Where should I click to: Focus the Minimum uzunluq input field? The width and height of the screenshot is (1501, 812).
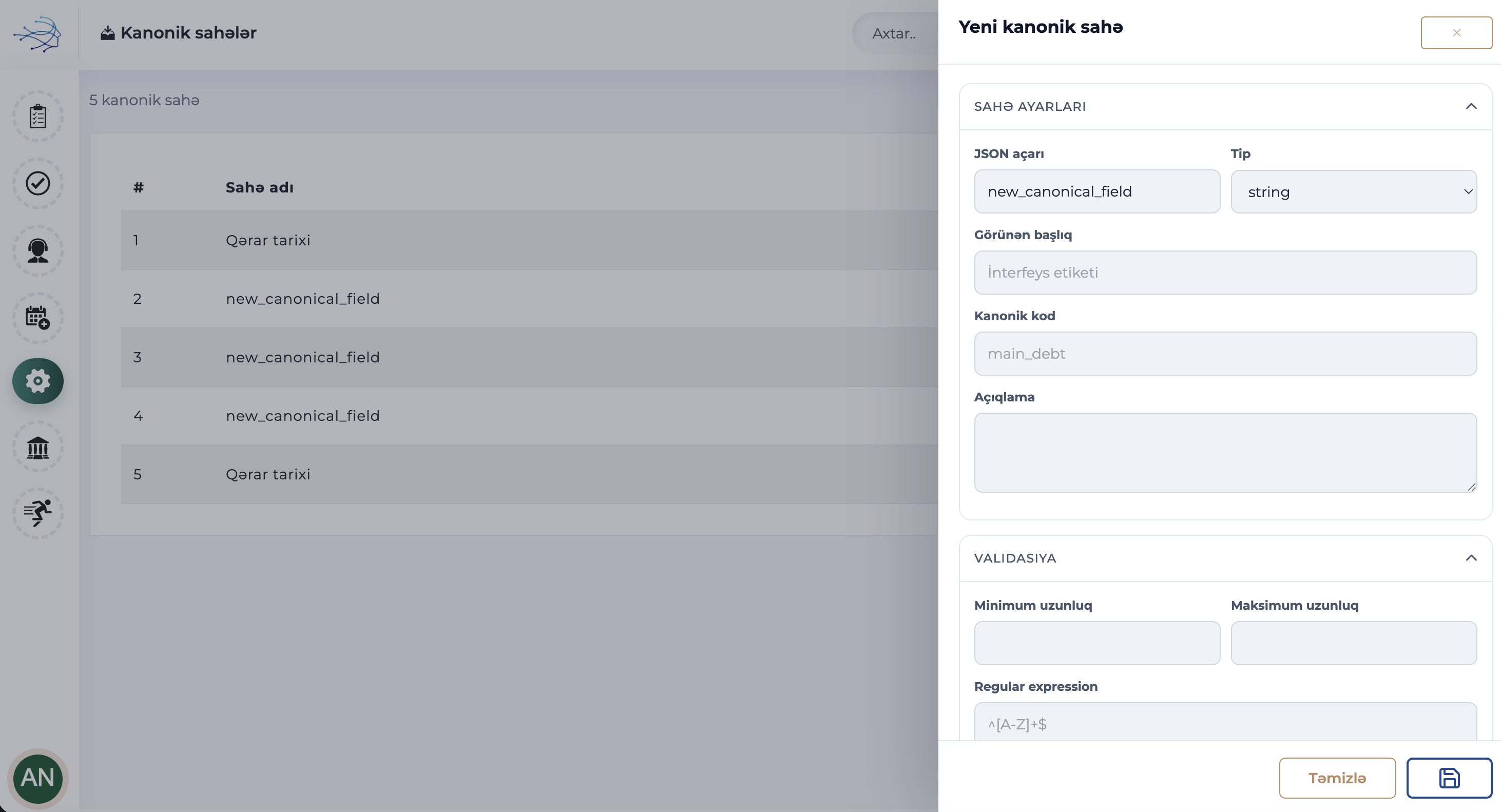click(1096, 643)
